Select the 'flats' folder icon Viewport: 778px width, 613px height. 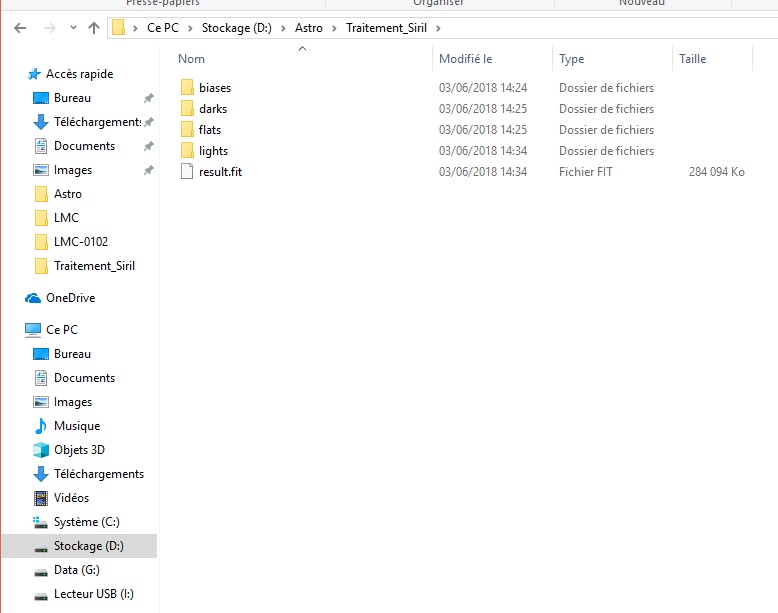point(187,130)
